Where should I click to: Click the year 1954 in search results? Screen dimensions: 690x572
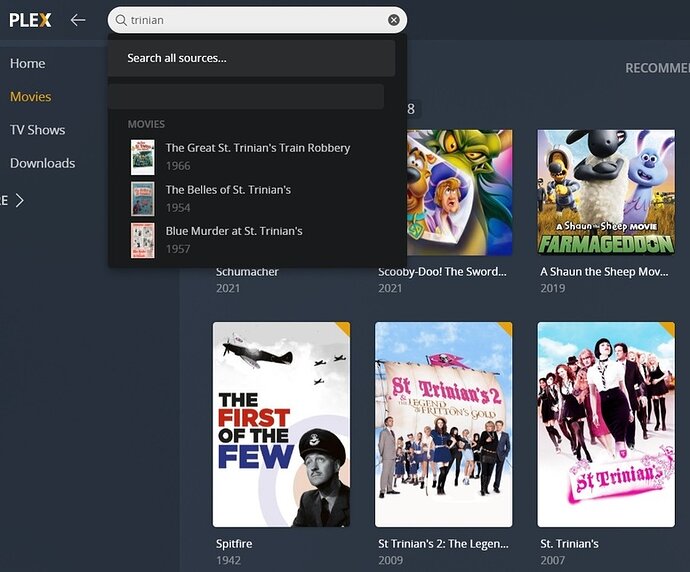point(178,208)
